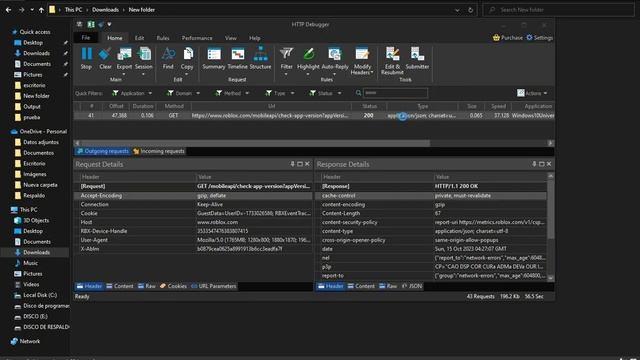Open Request Details Content tab
Viewport: 640px width, 360px height.
[120, 286]
